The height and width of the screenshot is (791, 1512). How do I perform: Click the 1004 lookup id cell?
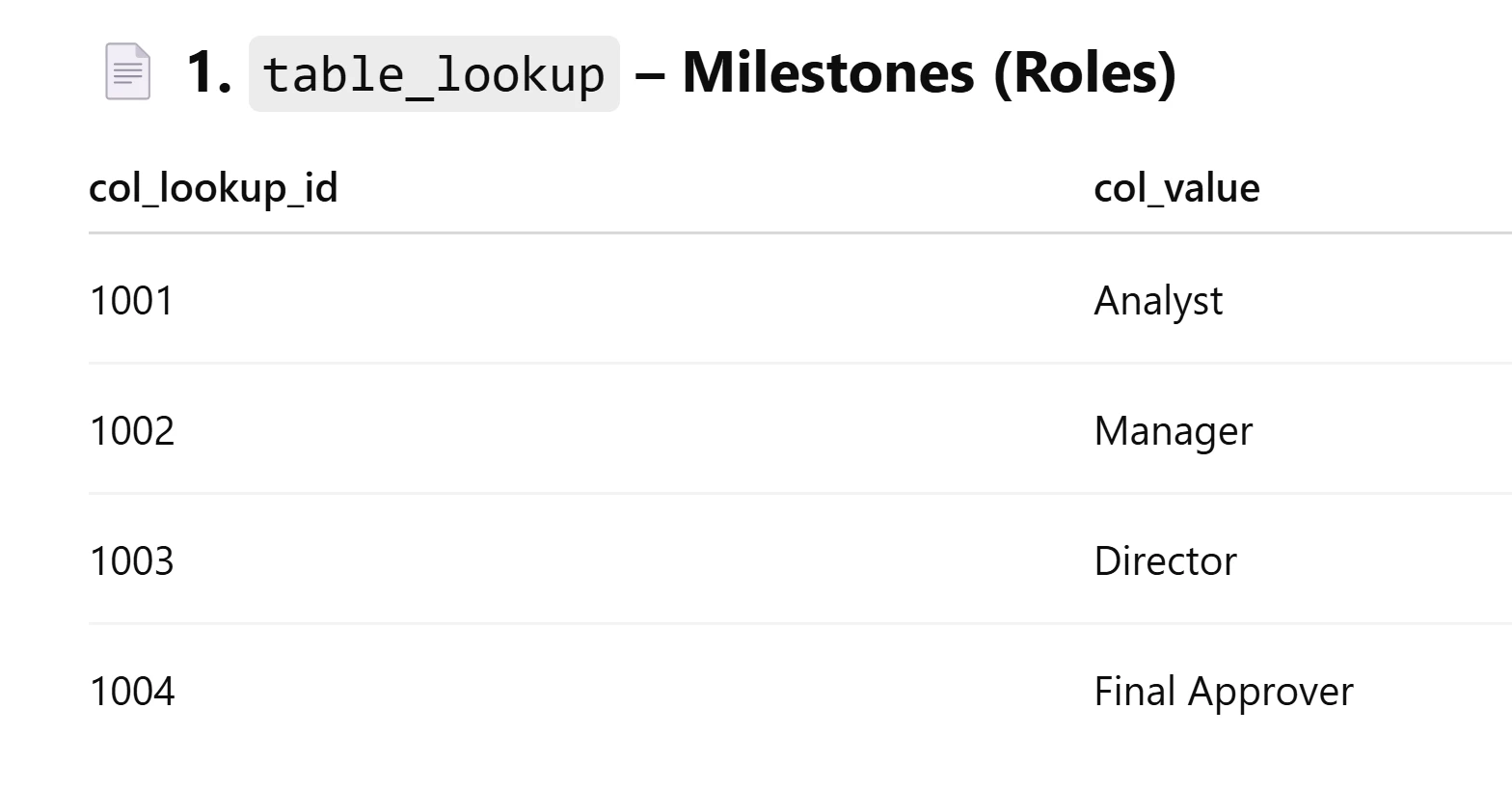[131, 691]
